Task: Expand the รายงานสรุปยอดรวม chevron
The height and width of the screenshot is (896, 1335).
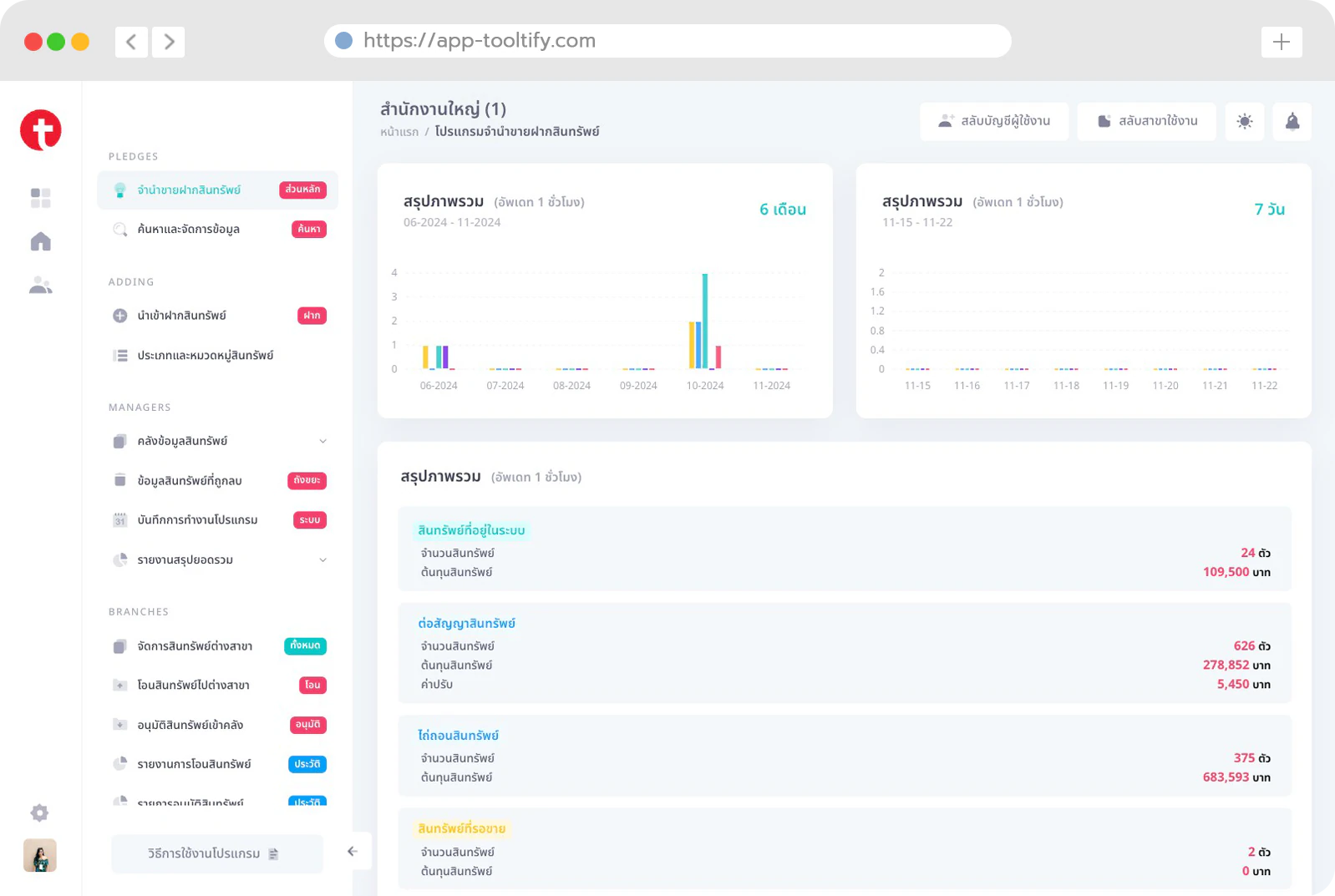Action: click(x=323, y=559)
